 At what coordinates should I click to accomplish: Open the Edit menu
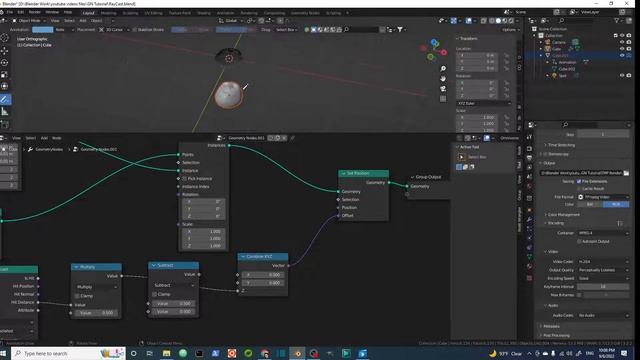pyautogui.click(x=20, y=12)
